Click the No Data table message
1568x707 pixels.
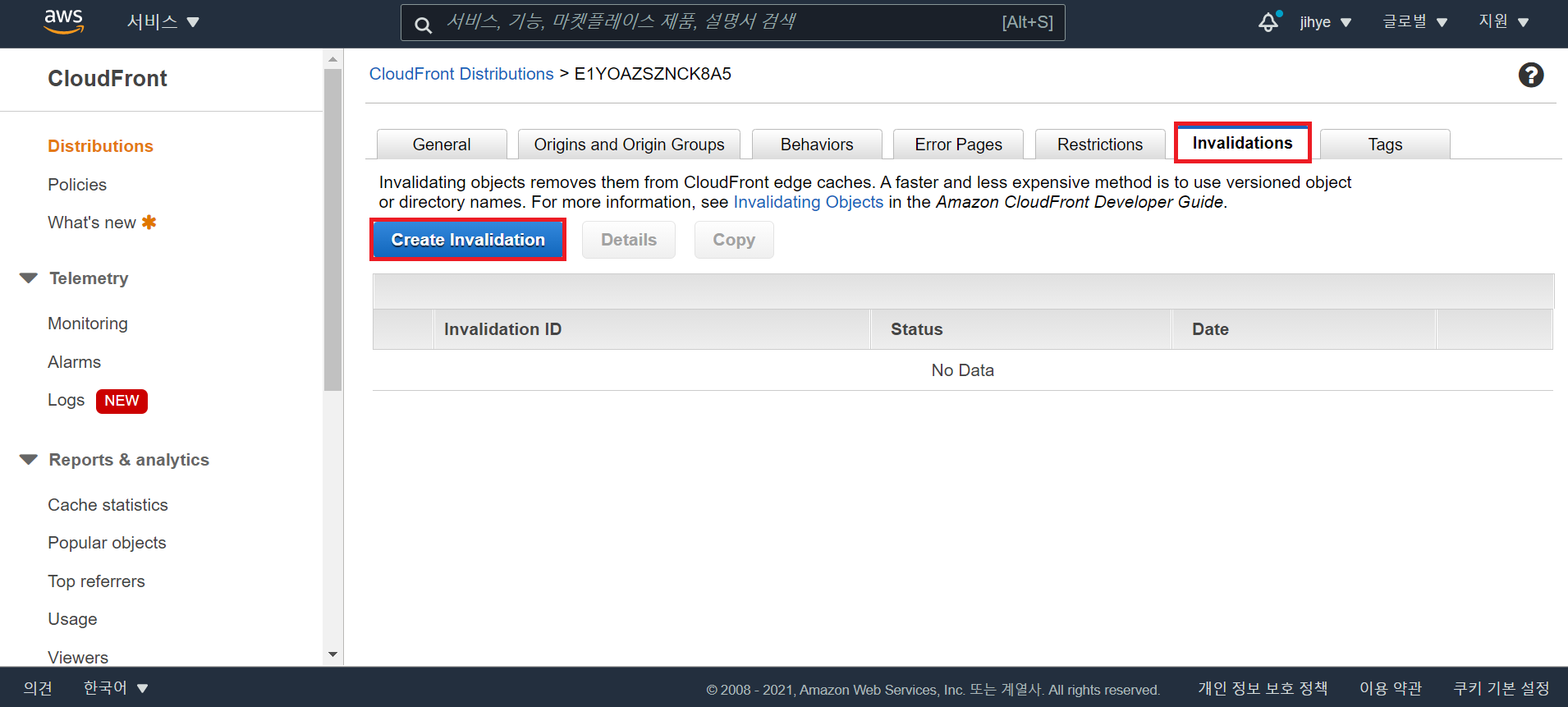[962, 370]
